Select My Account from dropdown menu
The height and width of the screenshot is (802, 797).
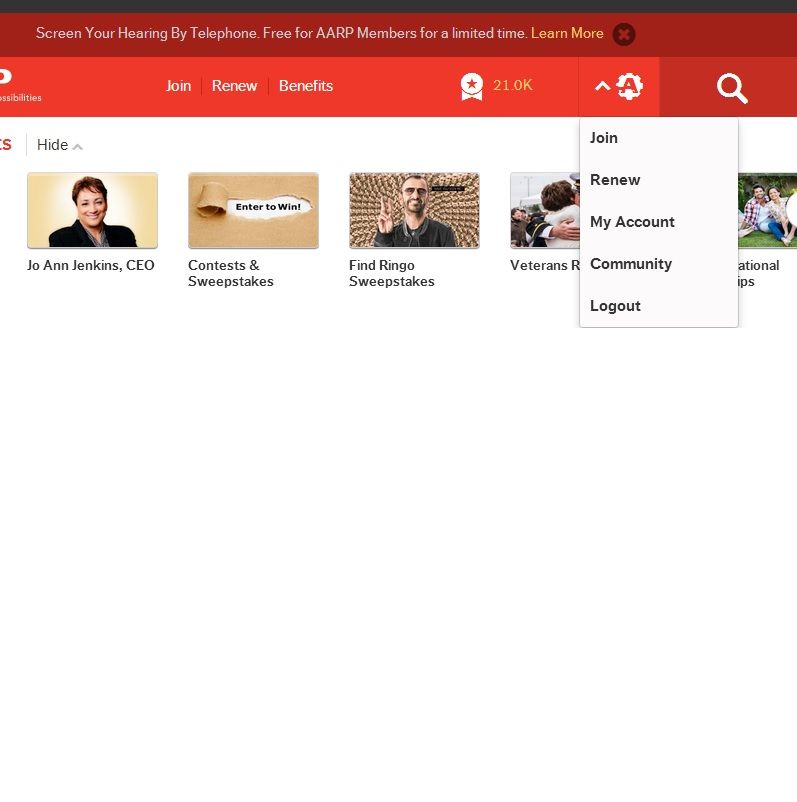coord(632,222)
